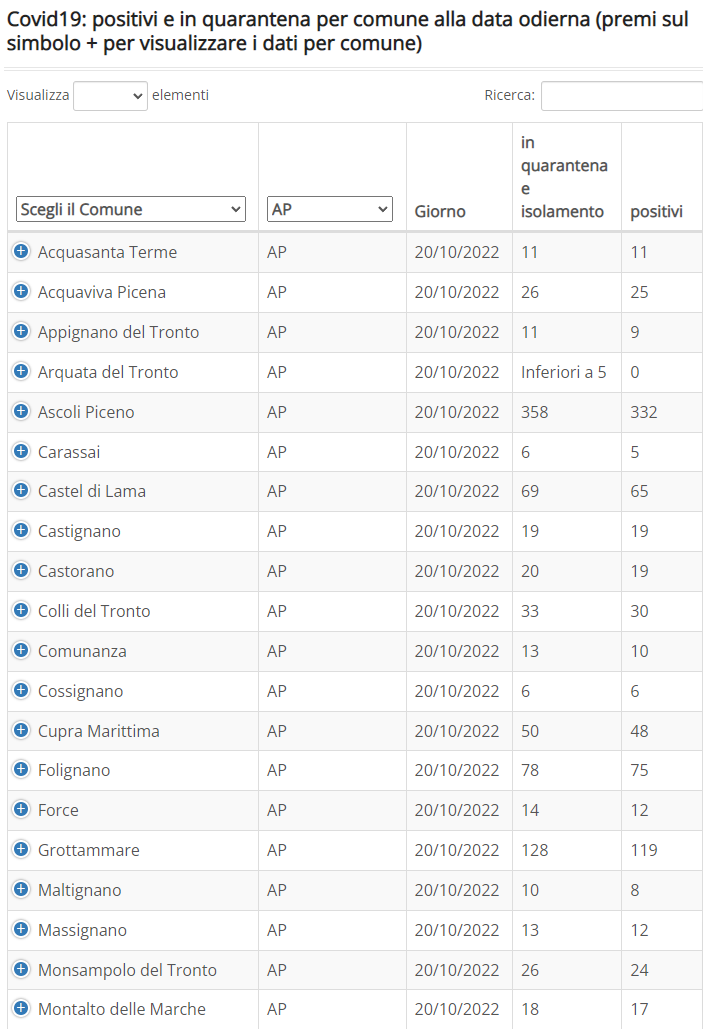The image size is (703, 1029).
Task: Open the AP province filter dropdown
Action: click(x=330, y=209)
